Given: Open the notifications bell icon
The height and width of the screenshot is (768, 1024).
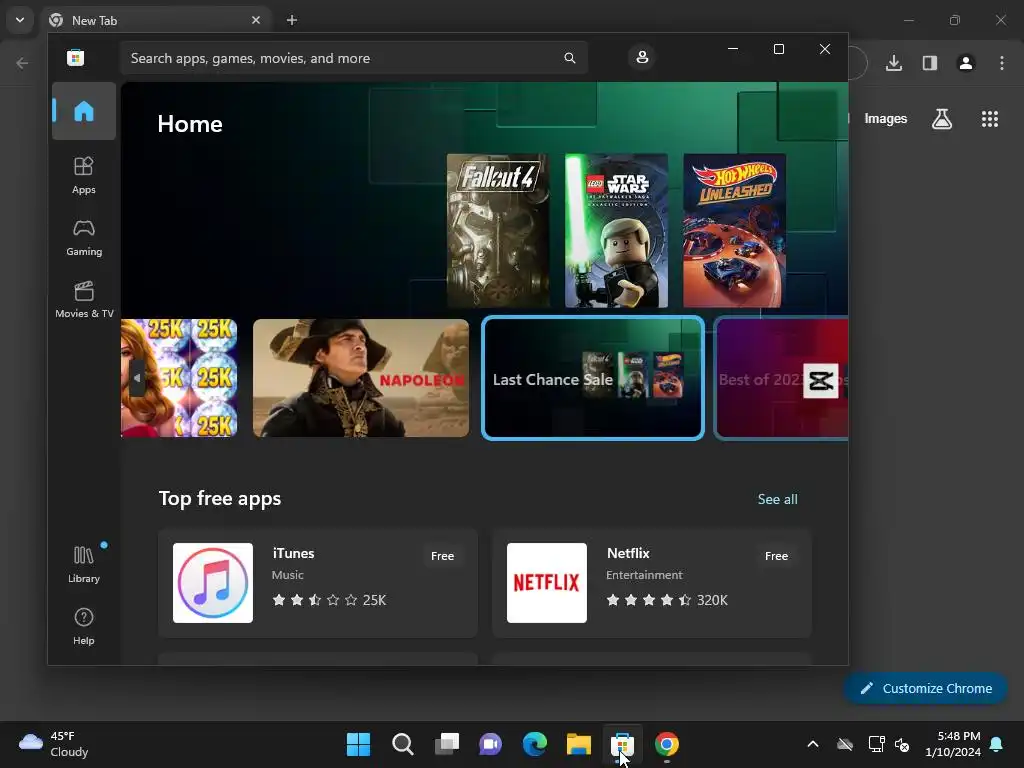Looking at the screenshot, I should [997, 744].
